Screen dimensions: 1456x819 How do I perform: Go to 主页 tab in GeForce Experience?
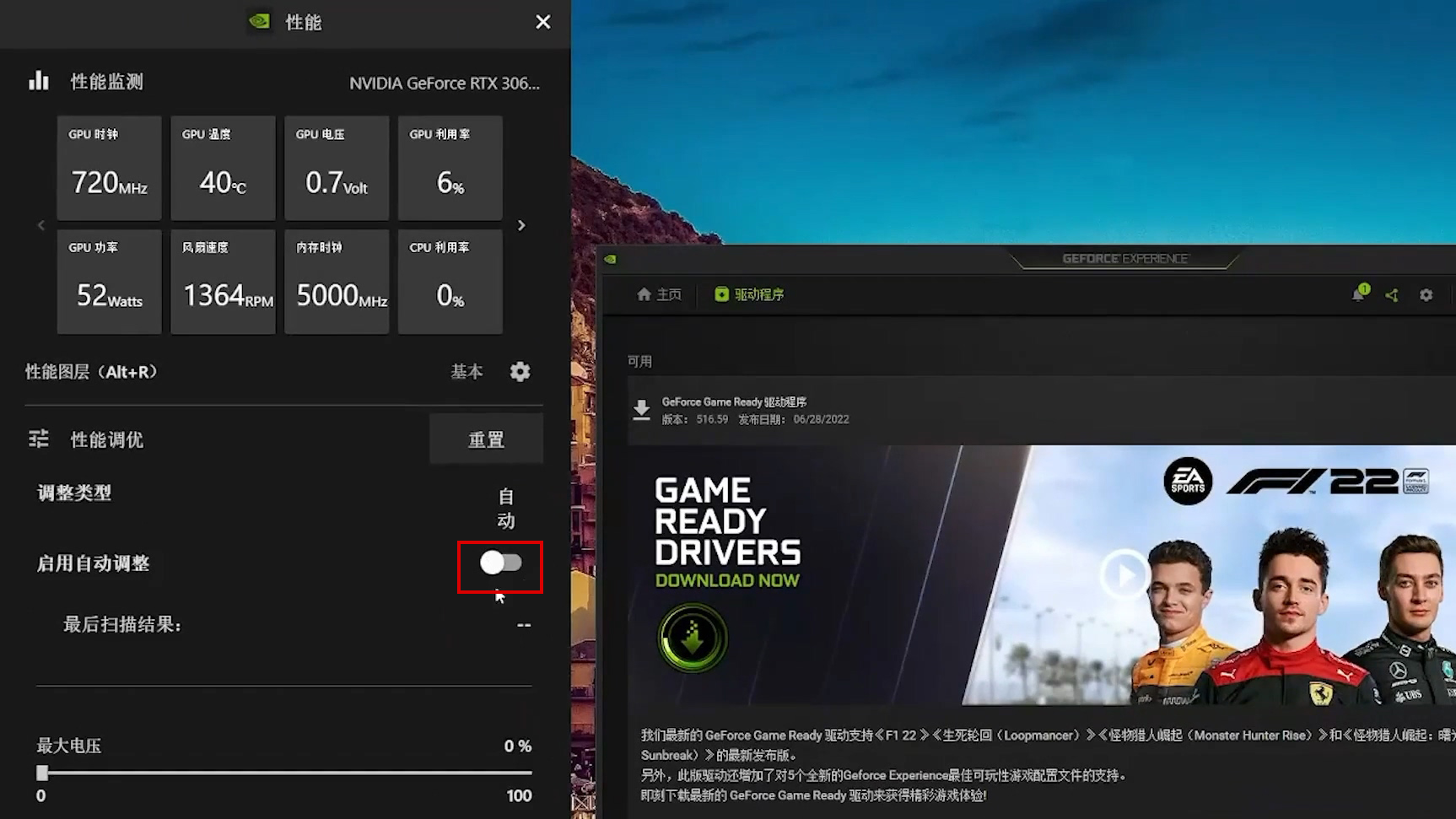[x=659, y=294]
